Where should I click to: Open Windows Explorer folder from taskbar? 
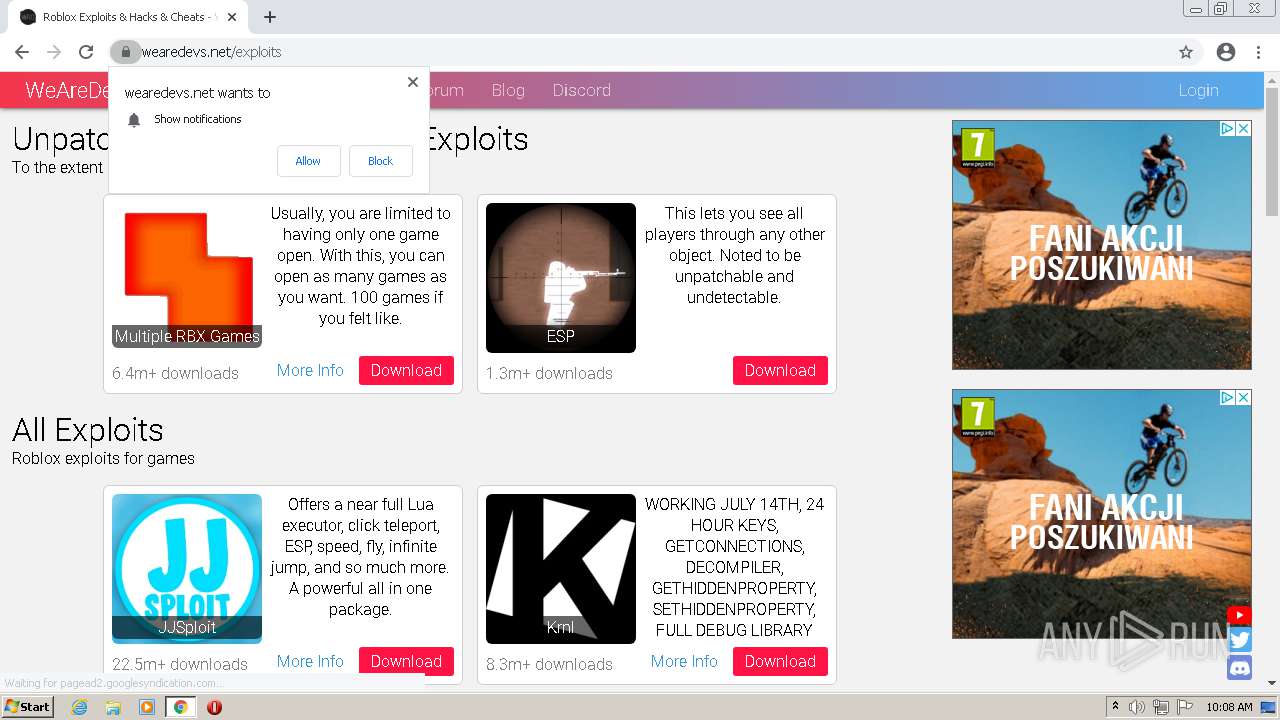coord(113,707)
